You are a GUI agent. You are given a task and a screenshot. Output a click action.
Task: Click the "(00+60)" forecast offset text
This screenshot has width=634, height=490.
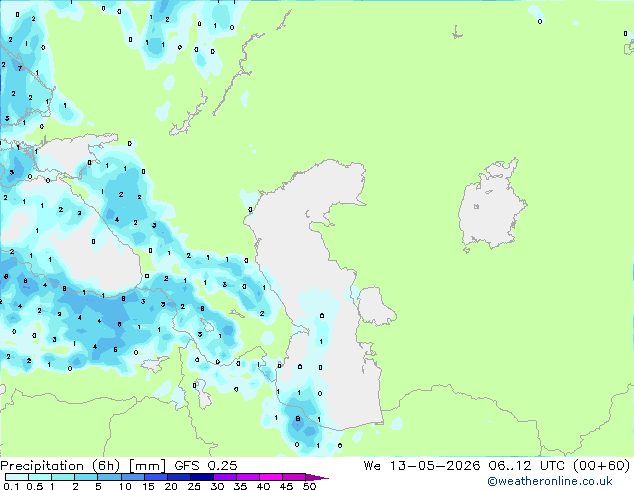point(602,466)
